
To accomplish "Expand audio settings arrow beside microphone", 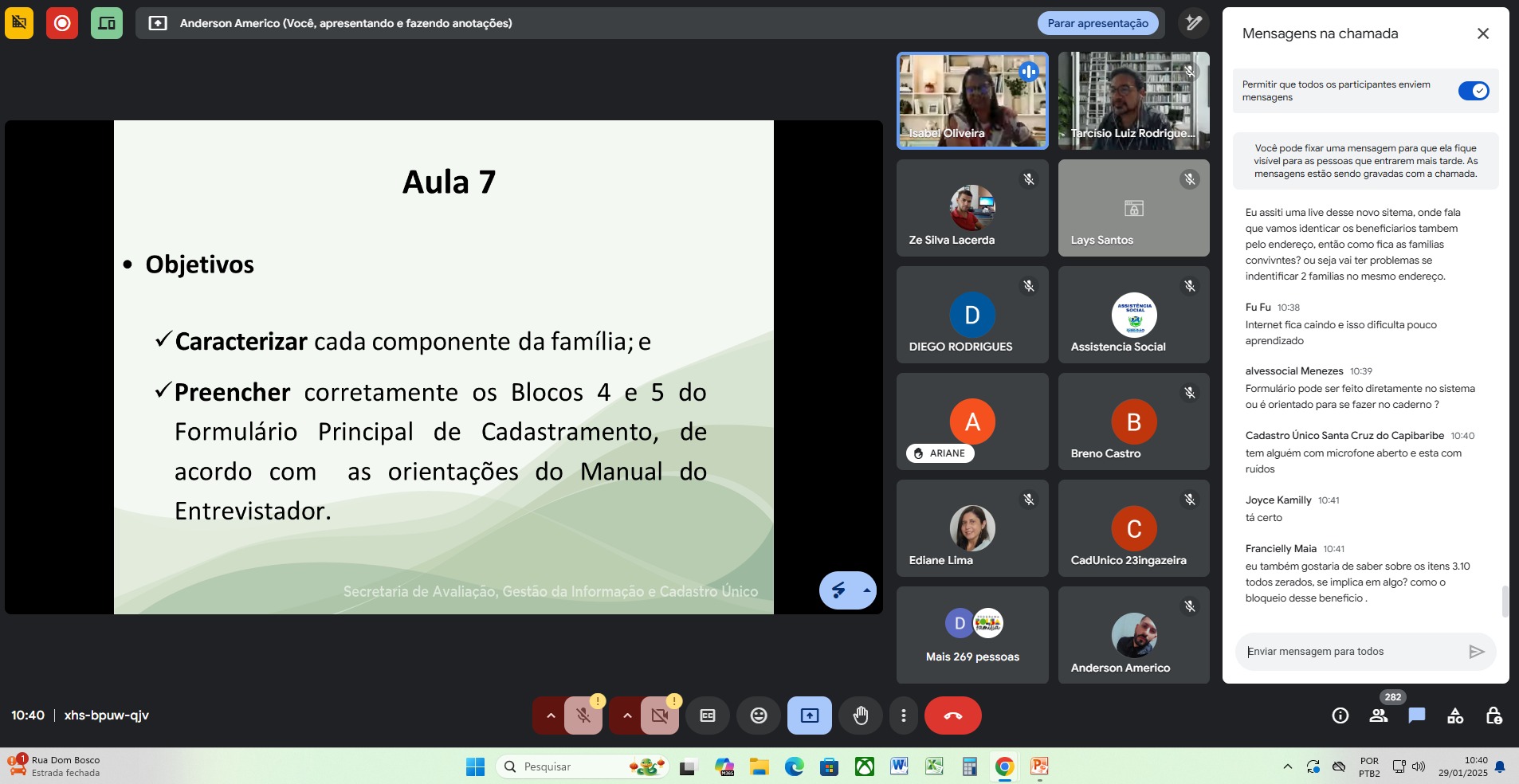I will tap(550, 715).
